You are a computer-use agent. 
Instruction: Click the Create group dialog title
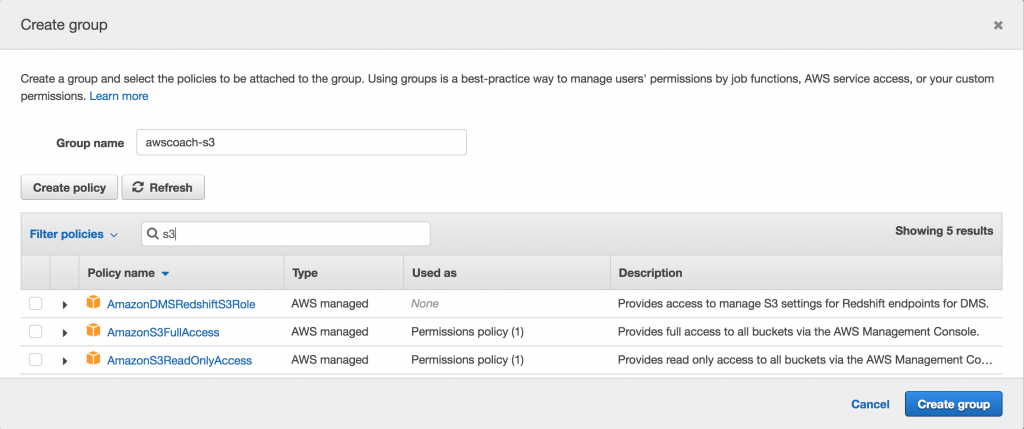[x=64, y=25]
